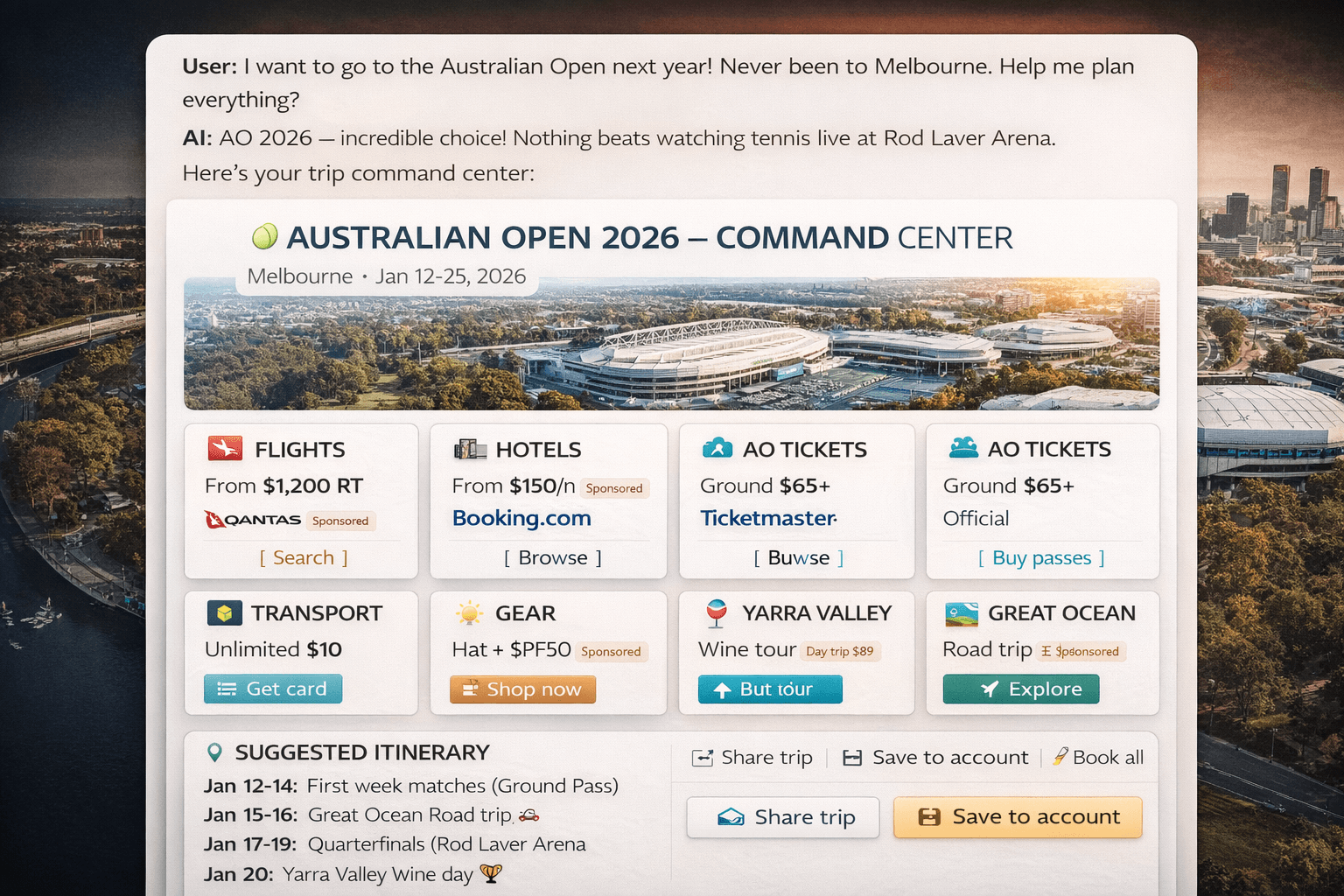This screenshot has width=1344, height=896.
Task: Click the Transport card cube icon
Action: (x=225, y=613)
